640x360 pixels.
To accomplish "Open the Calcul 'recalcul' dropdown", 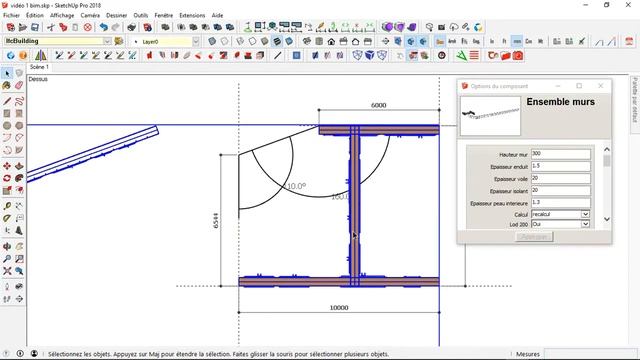I will click(585, 214).
